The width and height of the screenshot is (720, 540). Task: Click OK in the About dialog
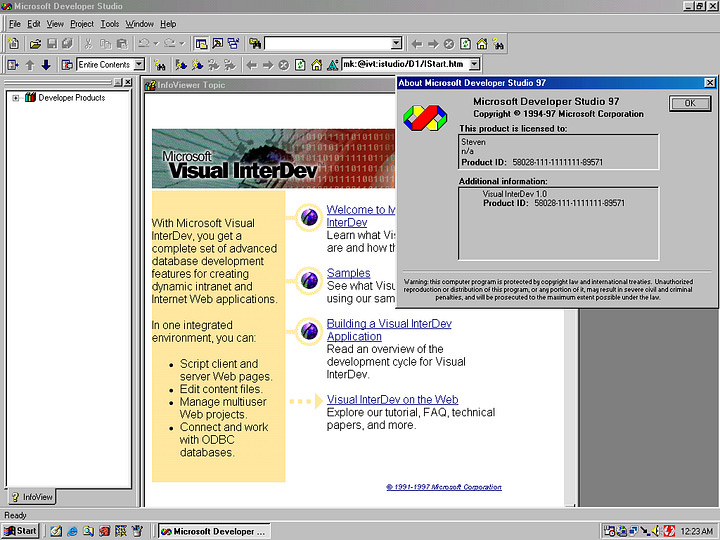point(690,103)
